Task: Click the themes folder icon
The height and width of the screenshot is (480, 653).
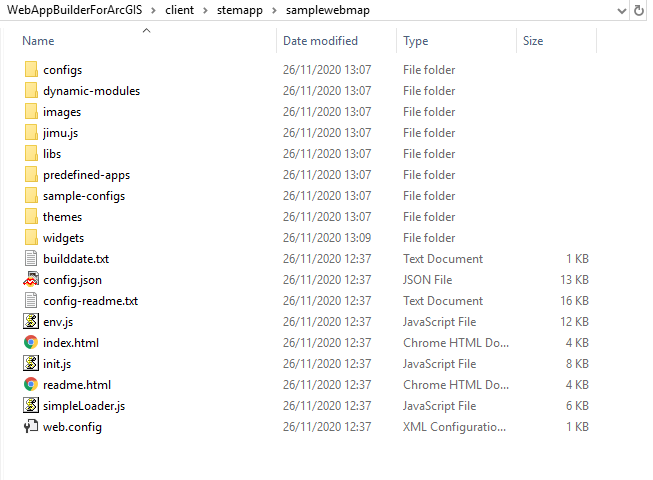Action: pos(31,216)
